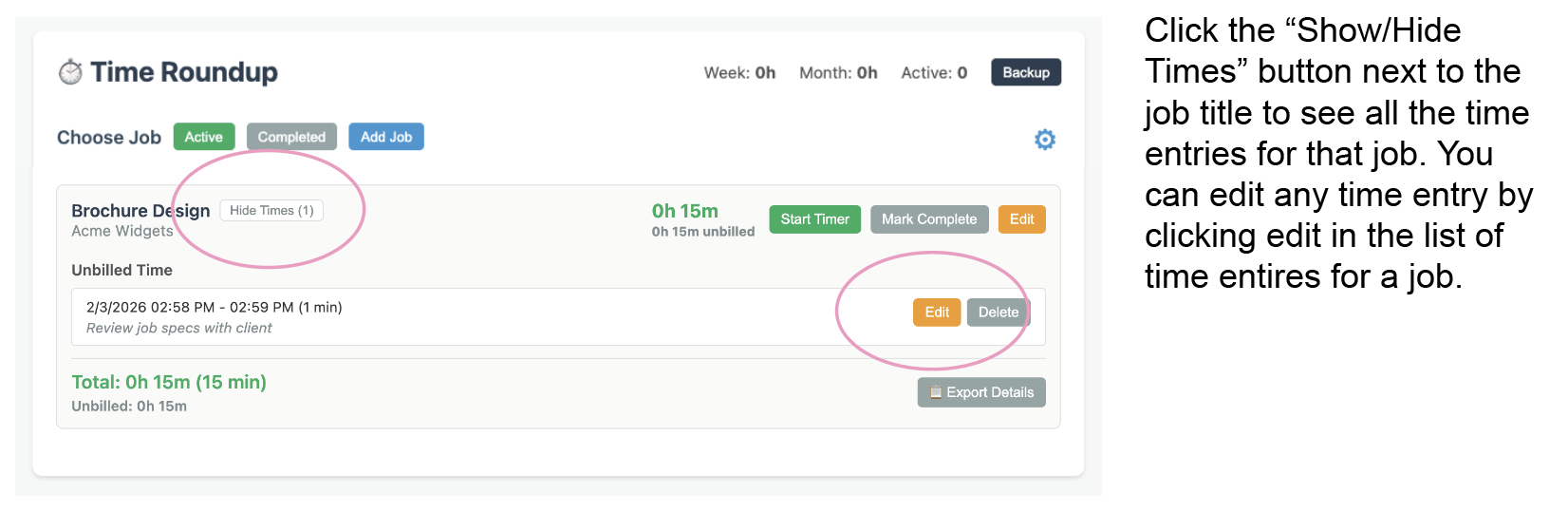Click the Review job specs with client note

pyautogui.click(x=178, y=328)
